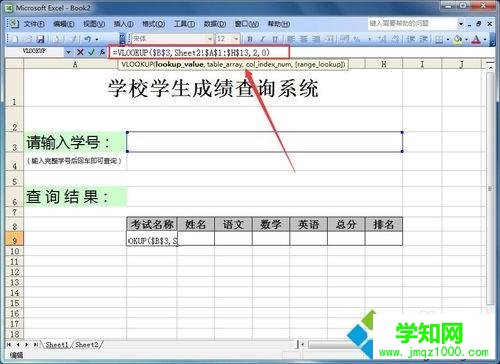
Task: Save the workbook with the floppy icon
Action: [41, 39]
